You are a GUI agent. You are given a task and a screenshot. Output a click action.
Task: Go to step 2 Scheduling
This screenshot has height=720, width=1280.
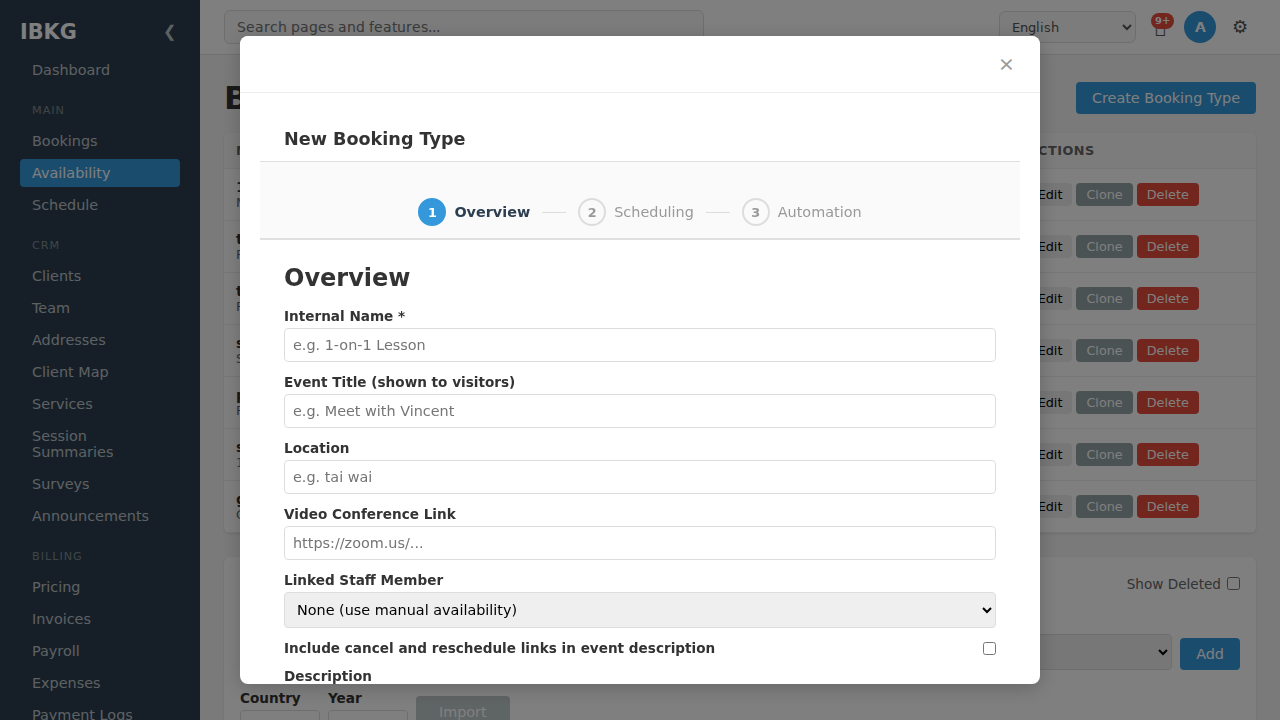point(636,212)
